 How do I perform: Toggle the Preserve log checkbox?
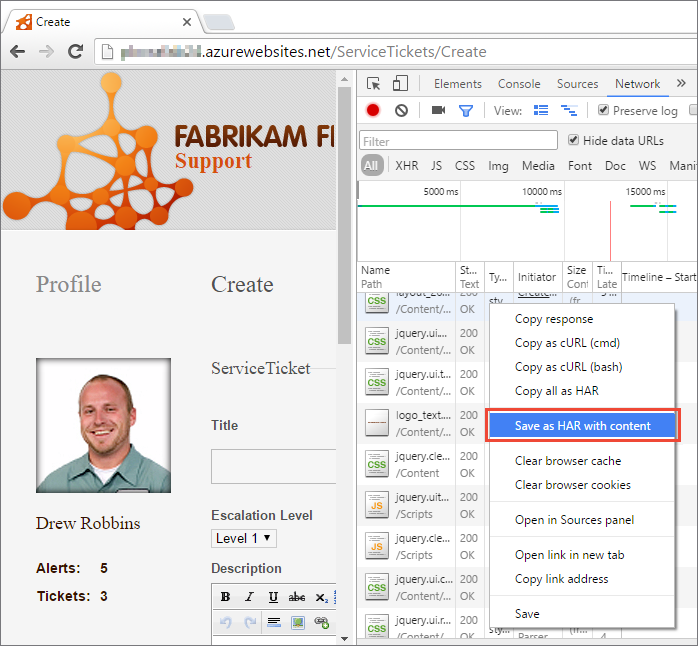tap(603, 110)
